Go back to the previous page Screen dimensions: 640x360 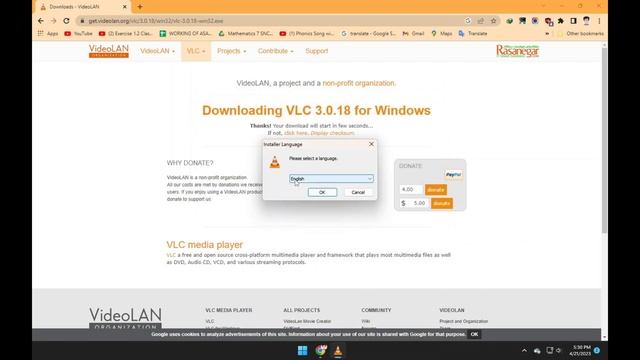click(40, 21)
